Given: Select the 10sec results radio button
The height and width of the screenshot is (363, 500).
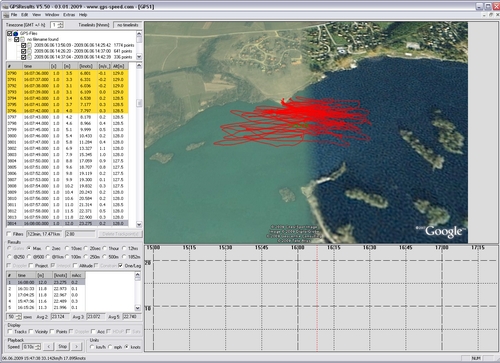Looking at the screenshot, I should pyautogui.click(x=67, y=248).
